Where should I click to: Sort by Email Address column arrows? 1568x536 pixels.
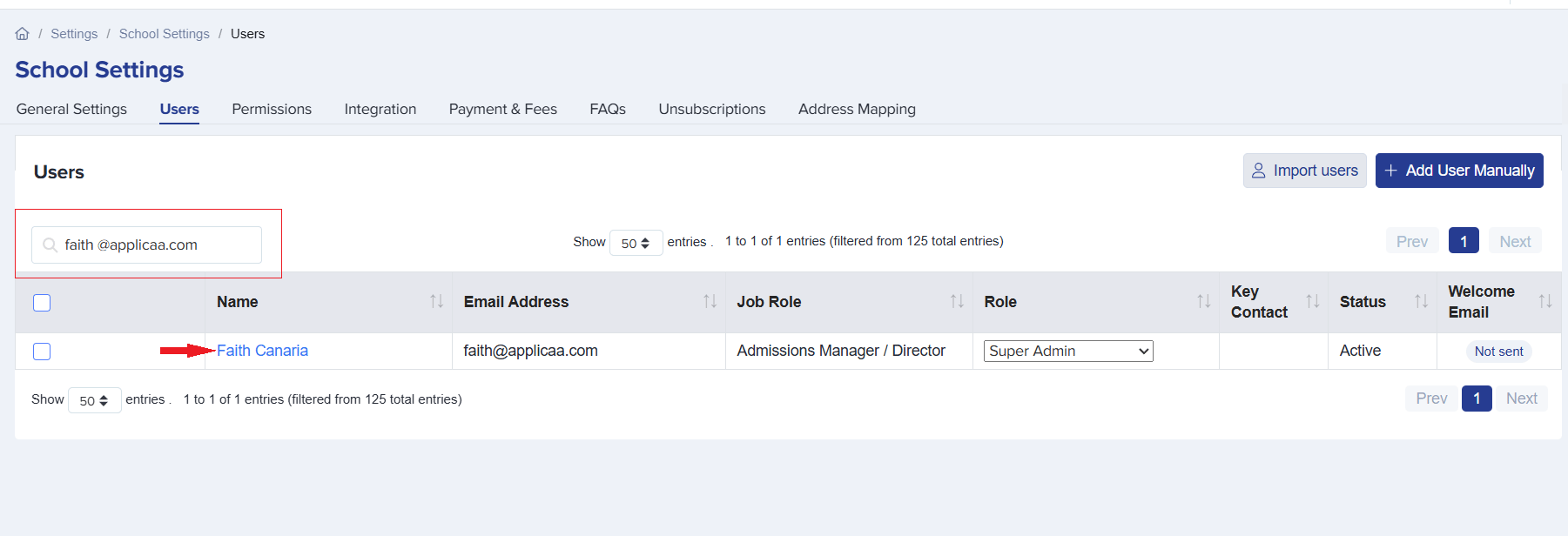(x=710, y=301)
